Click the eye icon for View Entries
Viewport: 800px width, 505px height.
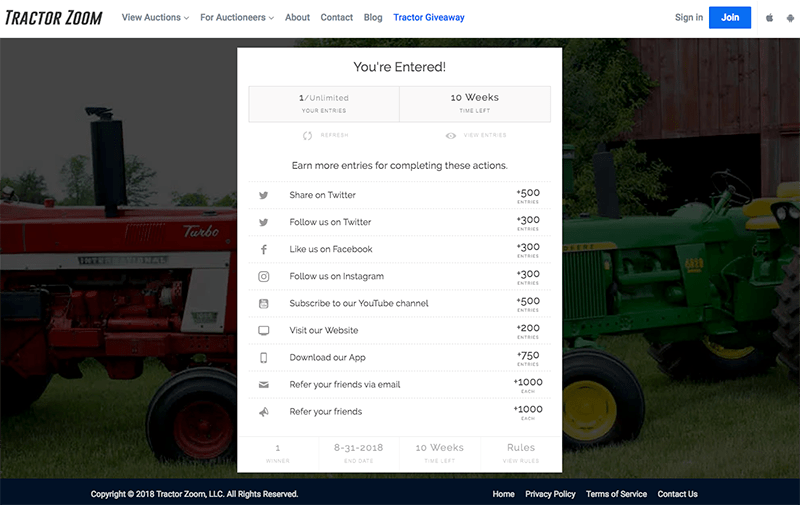pyautogui.click(x=451, y=136)
